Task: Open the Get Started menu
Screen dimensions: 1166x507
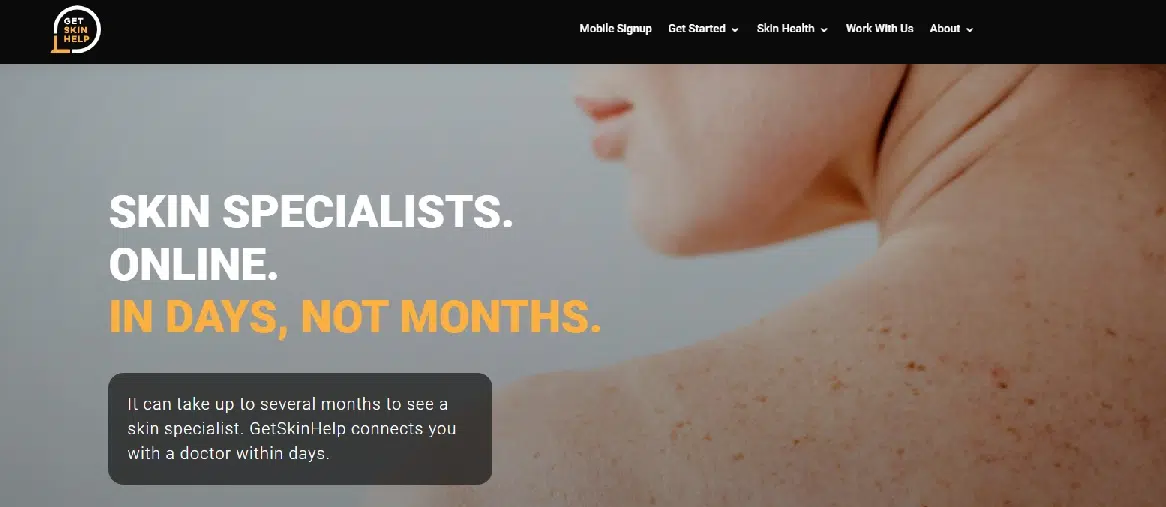Action: tap(703, 29)
